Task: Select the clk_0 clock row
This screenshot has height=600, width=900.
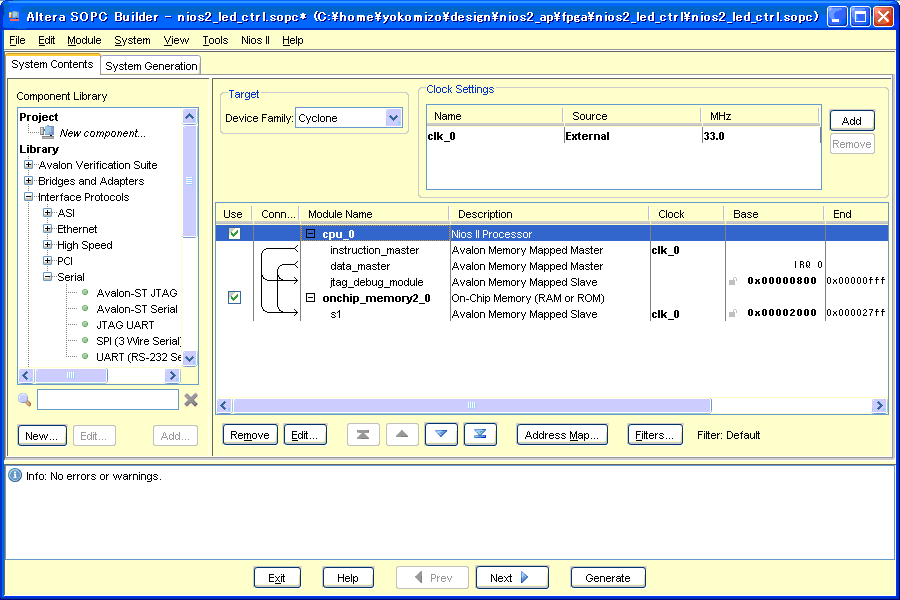Action: point(623,136)
